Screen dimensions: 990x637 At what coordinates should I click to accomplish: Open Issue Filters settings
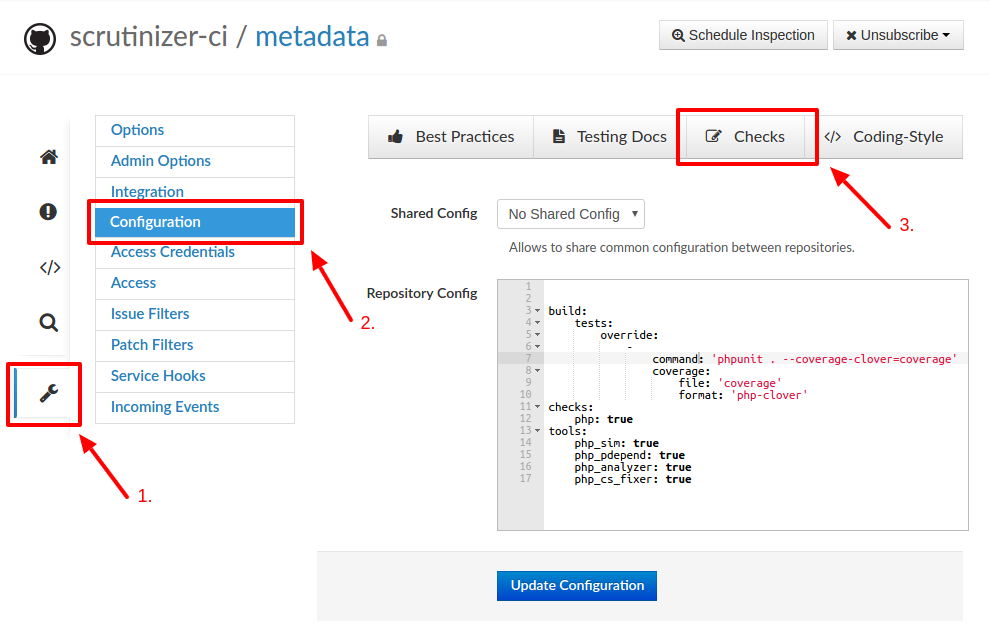194,314
